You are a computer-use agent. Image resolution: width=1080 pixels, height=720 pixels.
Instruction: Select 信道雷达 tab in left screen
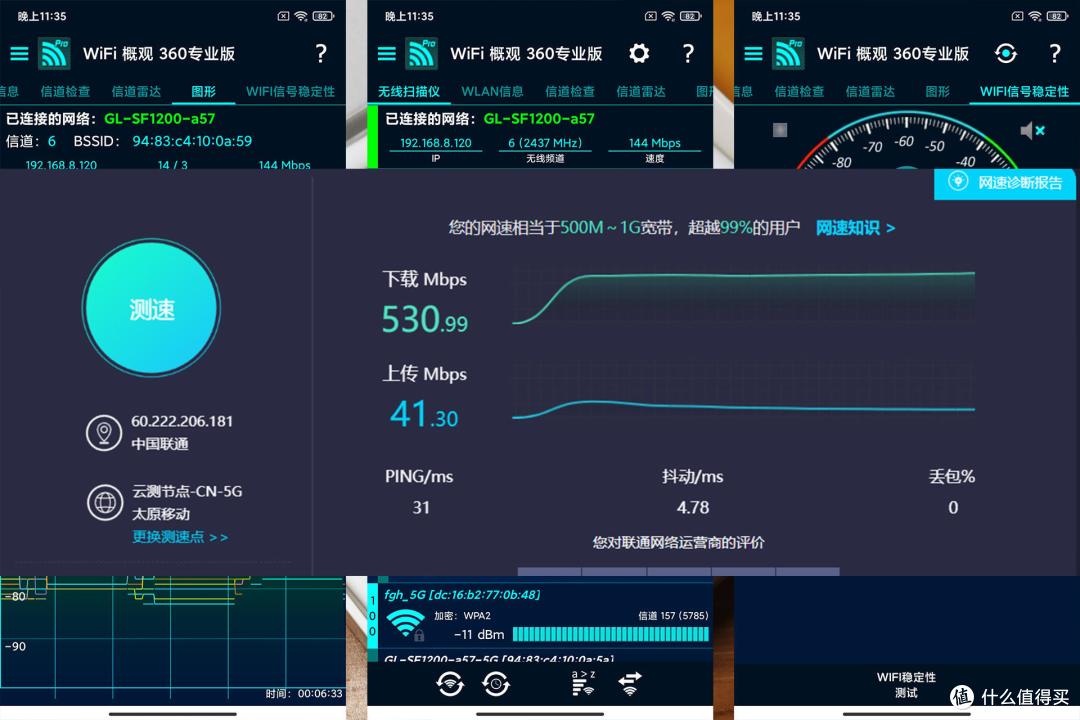pos(136,92)
